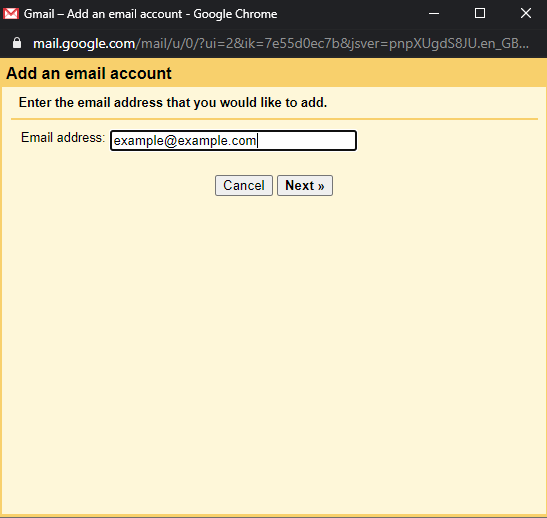Click the "Enter the email address" instruction text

[x=173, y=103]
